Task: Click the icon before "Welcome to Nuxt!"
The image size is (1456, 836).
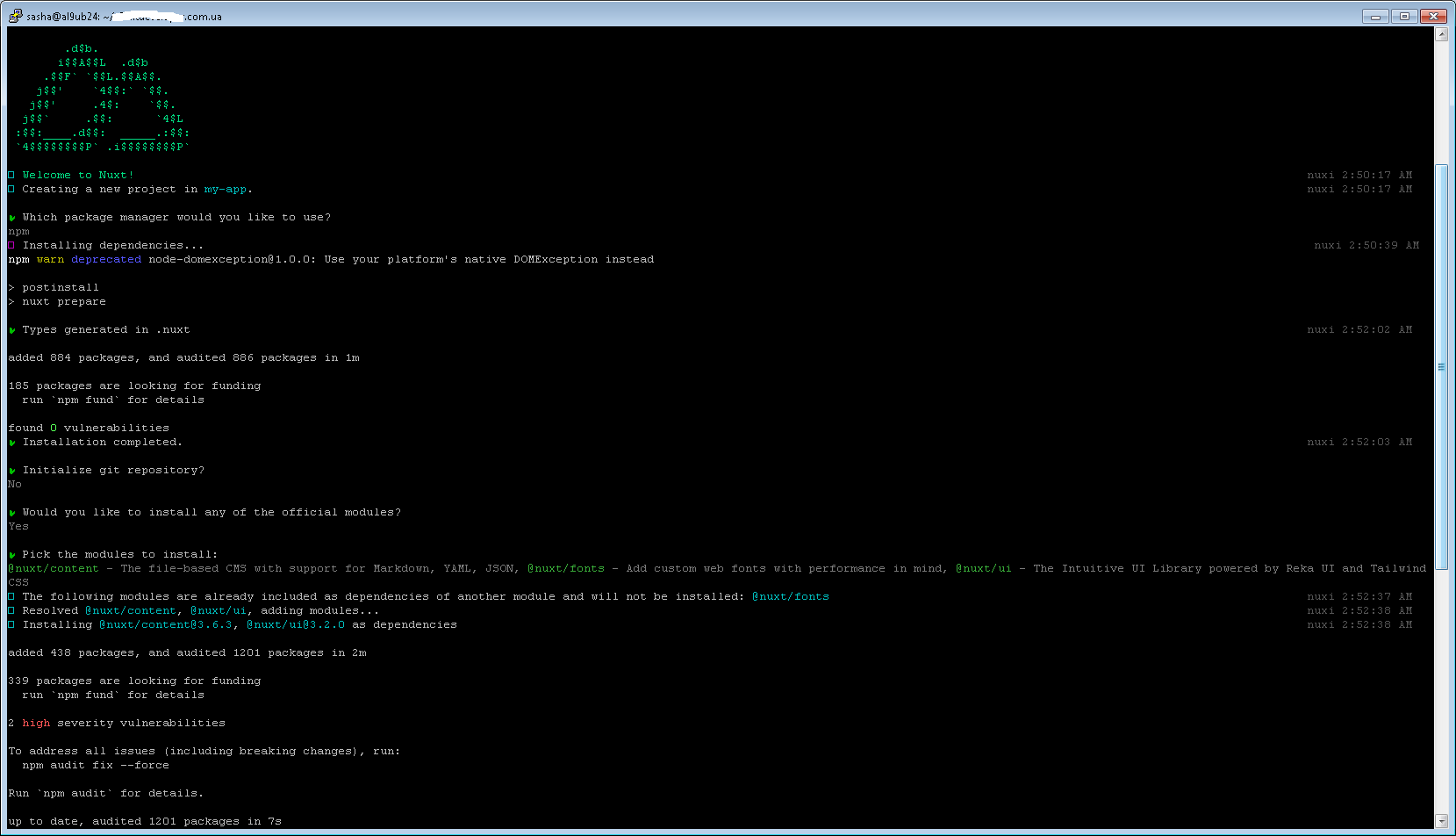Action: pos(11,175)
